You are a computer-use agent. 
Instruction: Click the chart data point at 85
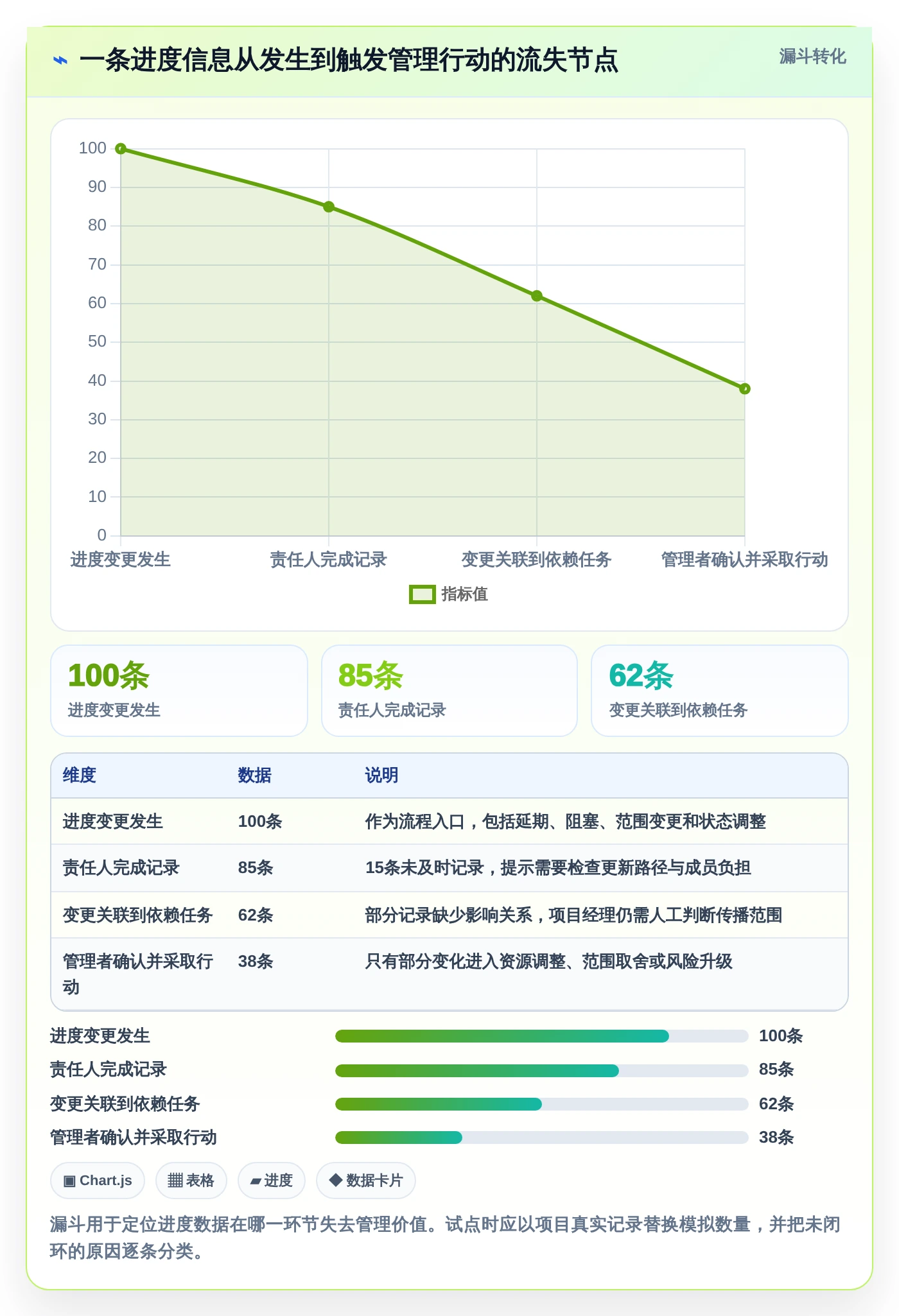329,207
